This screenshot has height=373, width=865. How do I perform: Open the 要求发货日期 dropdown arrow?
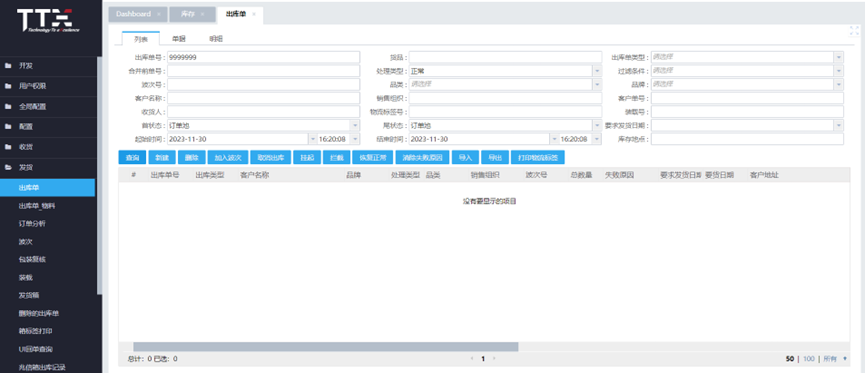(839, 125)
